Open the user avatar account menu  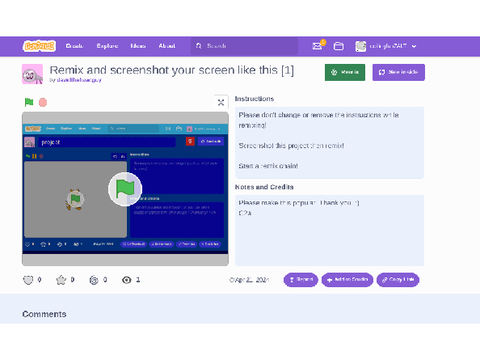[361, 46]
